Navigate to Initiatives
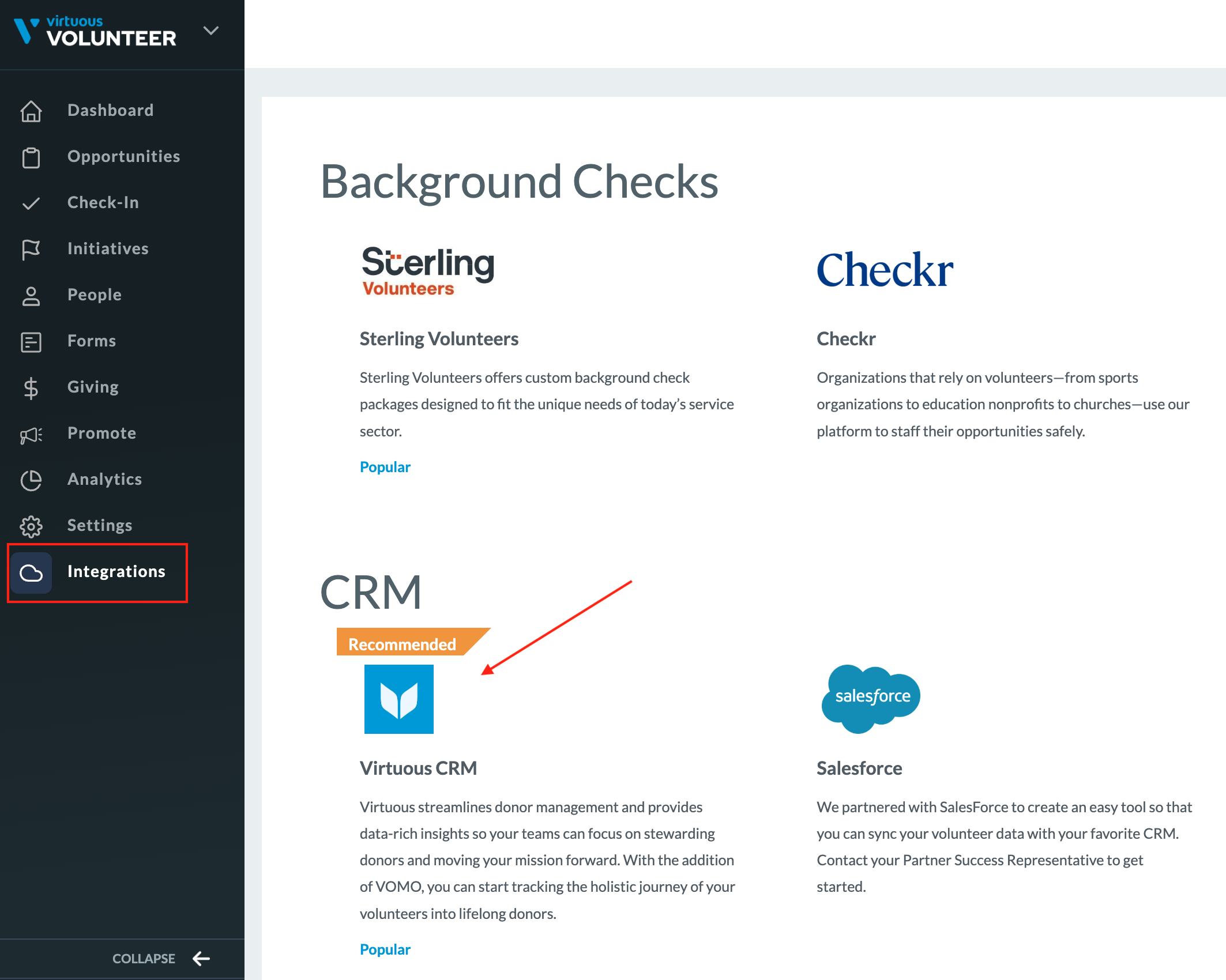Viewport: 1226px width, 980px height. click(x=108, y=248)
